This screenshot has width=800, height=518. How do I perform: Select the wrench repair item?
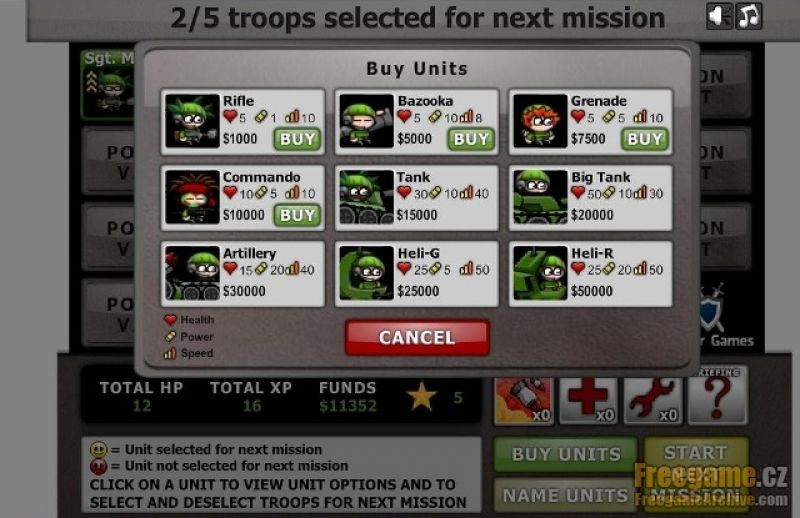click(653, 401)
